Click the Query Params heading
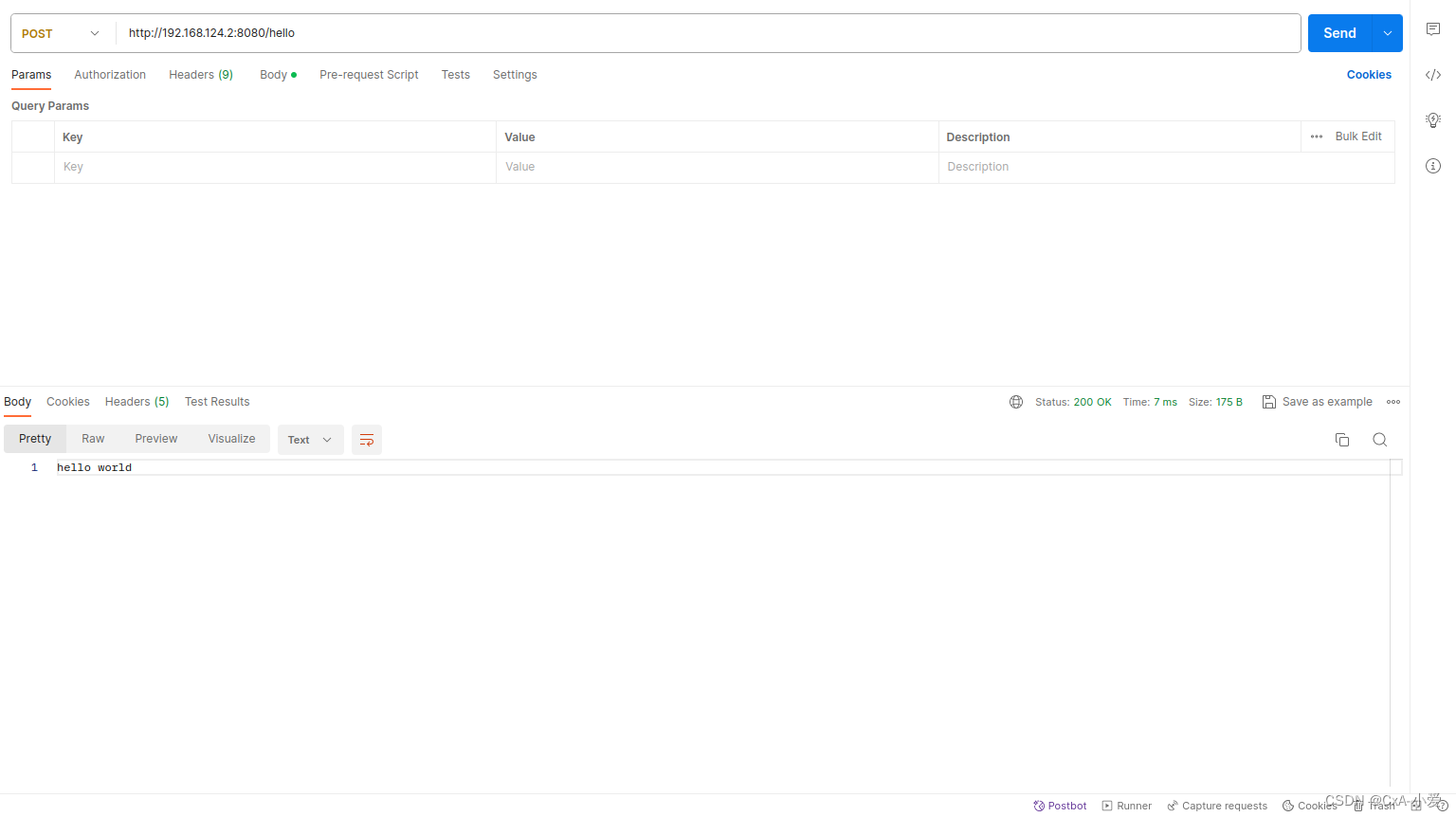Image resolution: width=1456 pixels, height=817 pixels. 50,106
